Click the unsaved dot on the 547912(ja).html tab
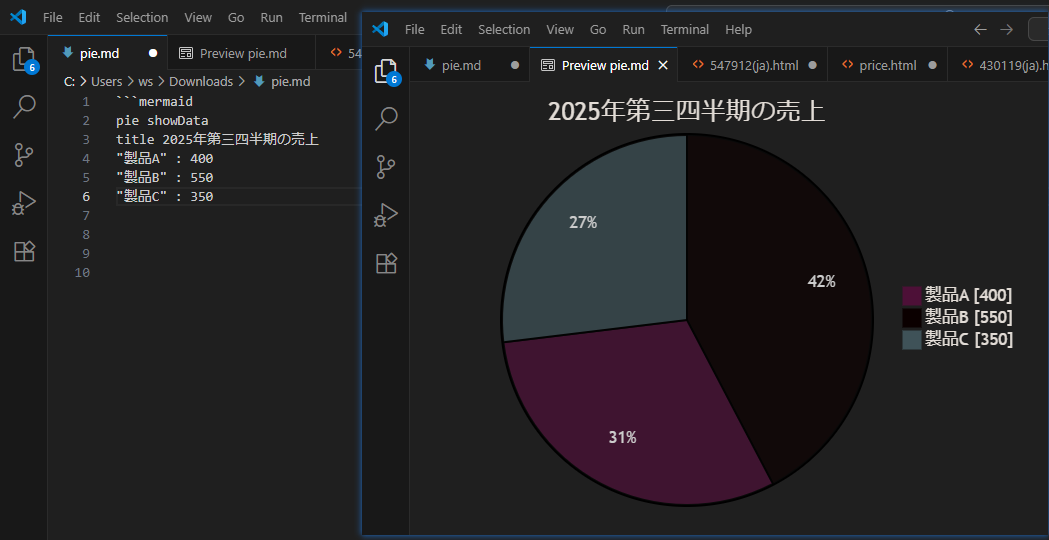Viewport: 1049px width, 540px height. click(x=812, y=66)
